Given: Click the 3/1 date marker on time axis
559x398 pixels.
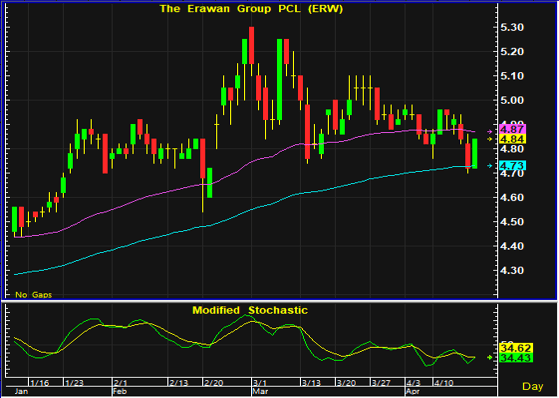Looking at the screenshot, I should (260, 383).
